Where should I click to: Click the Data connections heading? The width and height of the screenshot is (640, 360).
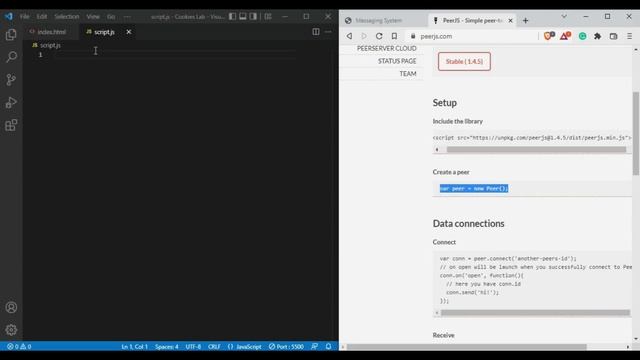pyautogui.click(x=469, y=224)
